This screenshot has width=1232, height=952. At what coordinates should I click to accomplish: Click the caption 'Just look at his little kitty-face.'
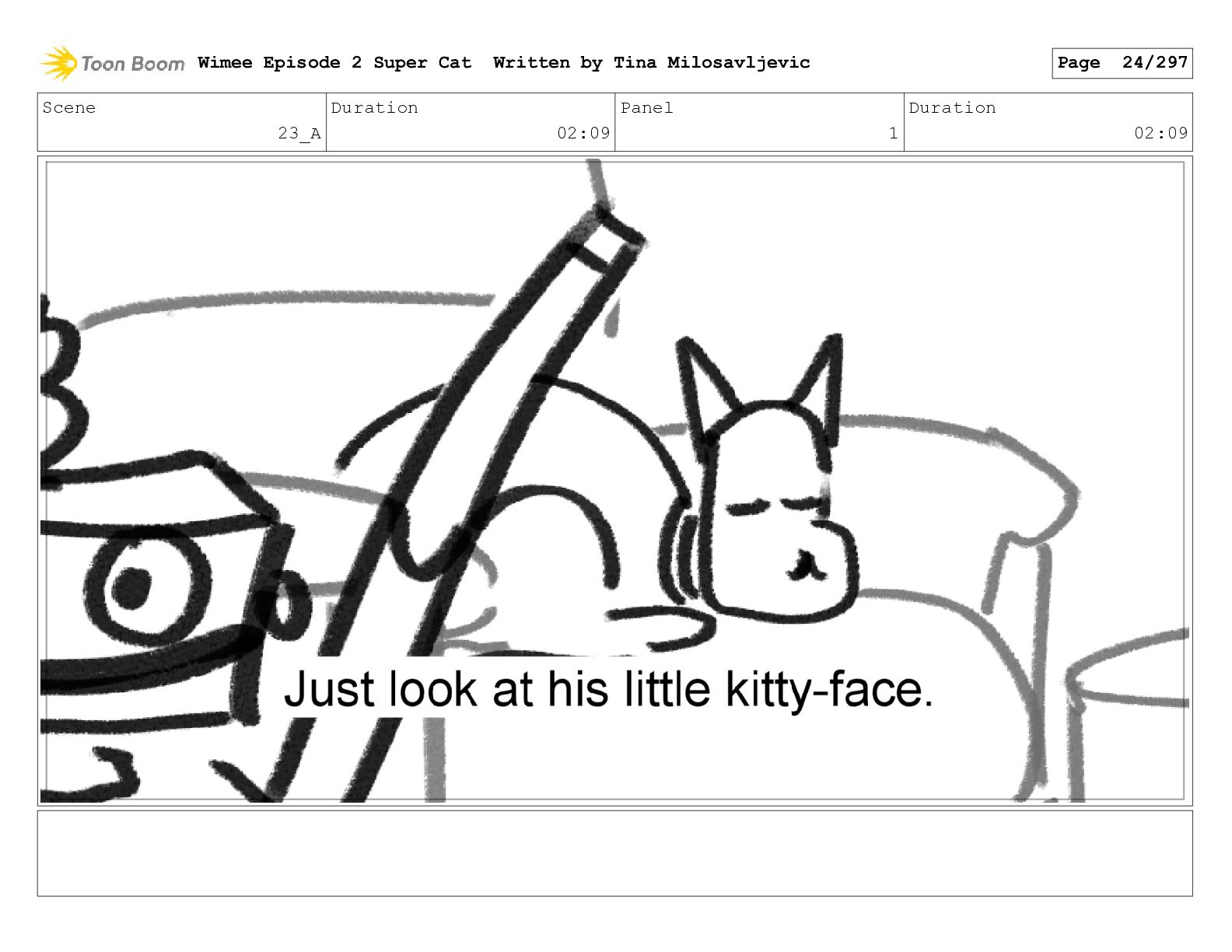(x=608, y=690)
